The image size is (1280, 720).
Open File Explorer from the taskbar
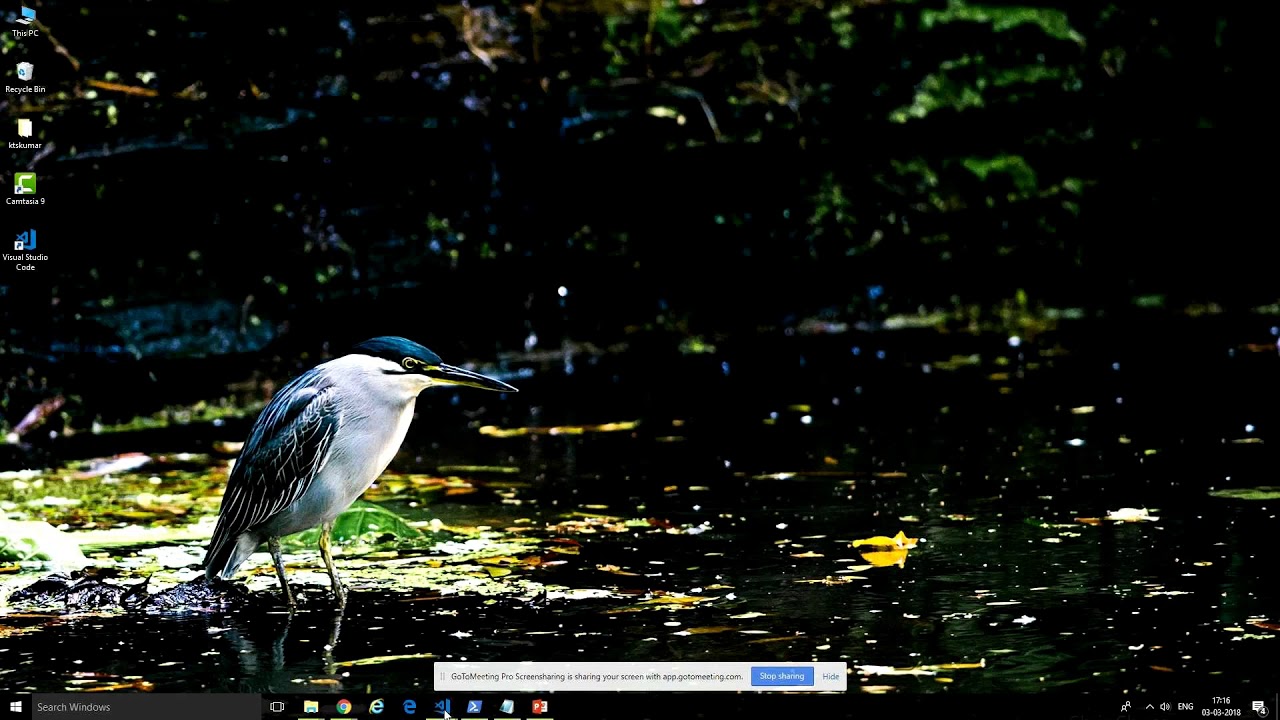point(311,707)
